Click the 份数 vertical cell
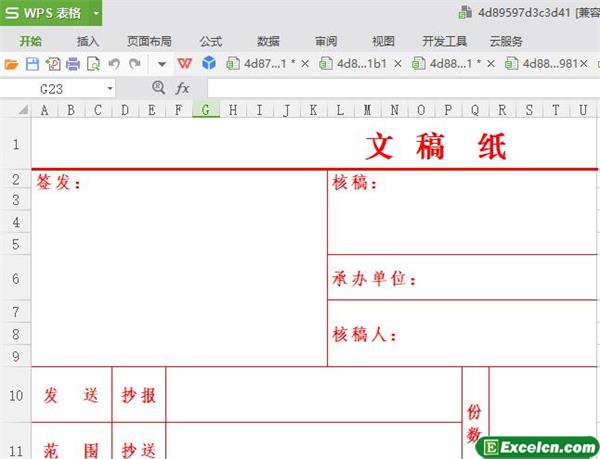This screenshot has height=459, width=600. click(x=475, y=413)
